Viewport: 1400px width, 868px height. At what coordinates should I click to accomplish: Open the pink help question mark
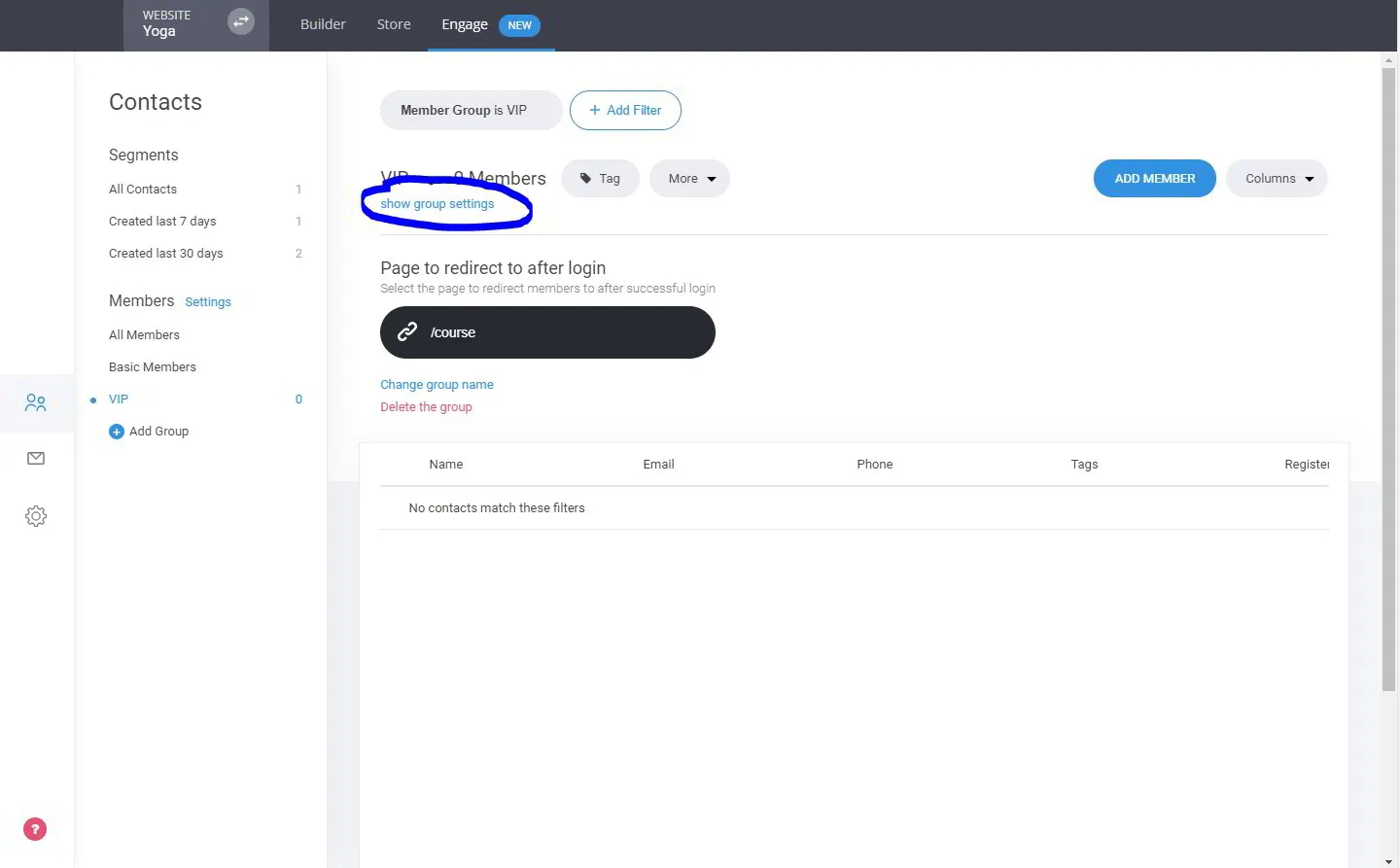[x=34, y=828]
